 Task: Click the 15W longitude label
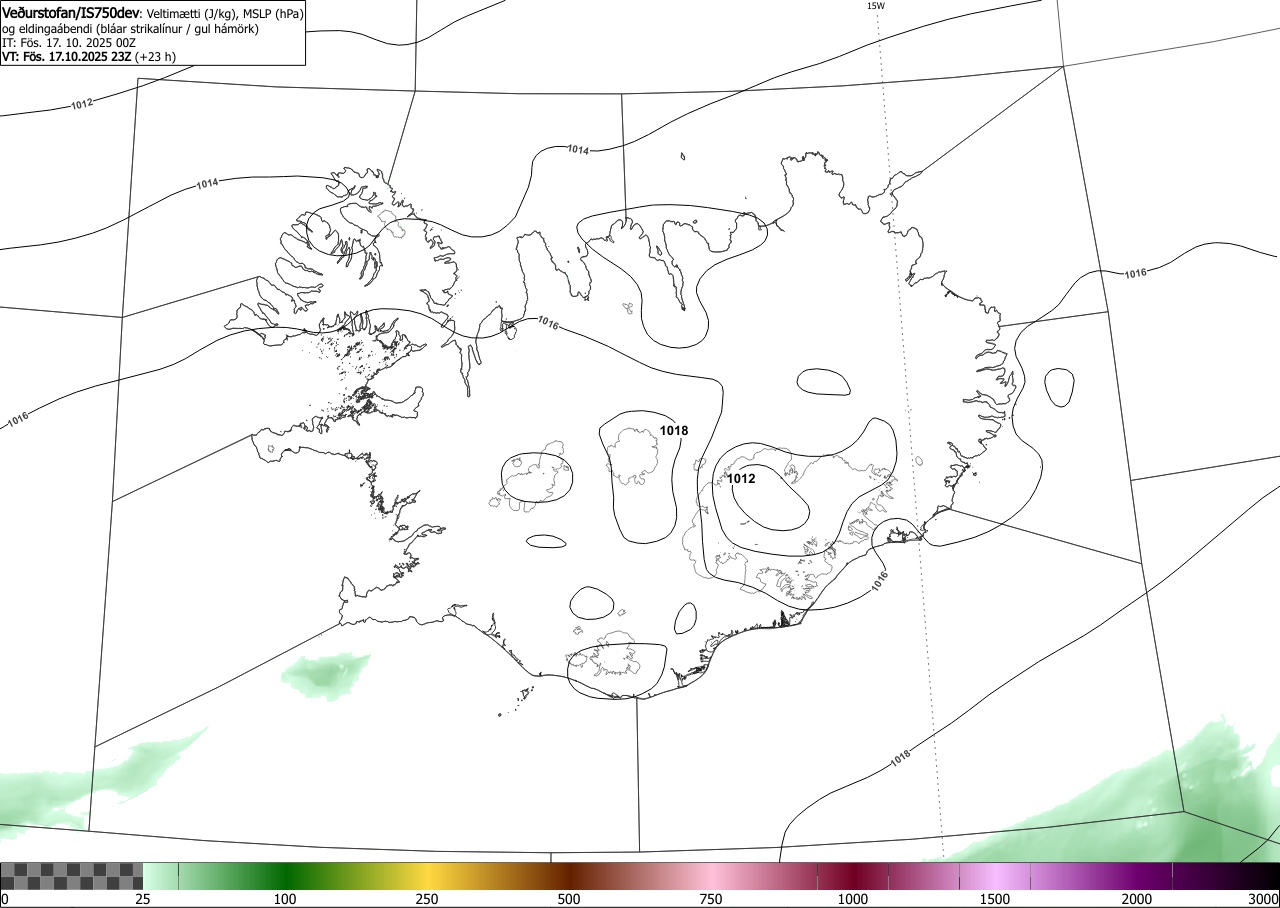coord(876,6)
